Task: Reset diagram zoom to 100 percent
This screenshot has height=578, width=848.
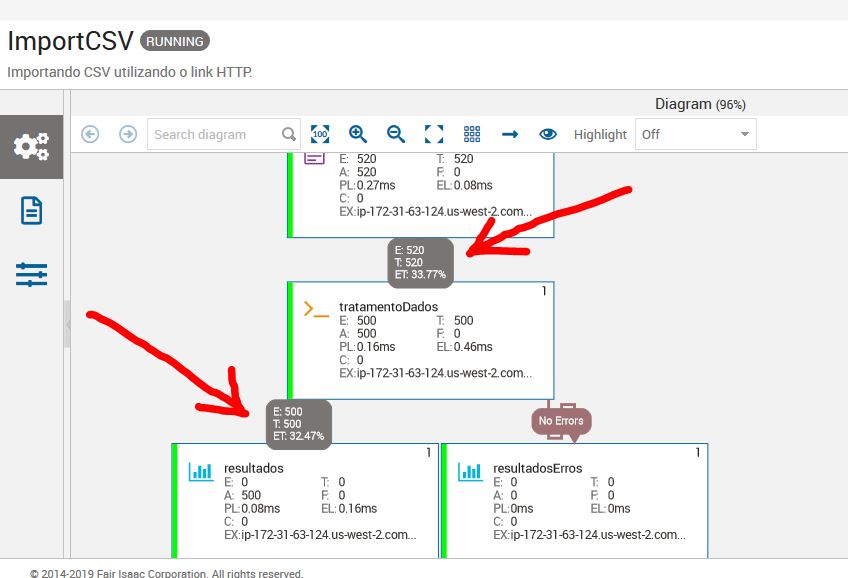Action: click(320, 133)
